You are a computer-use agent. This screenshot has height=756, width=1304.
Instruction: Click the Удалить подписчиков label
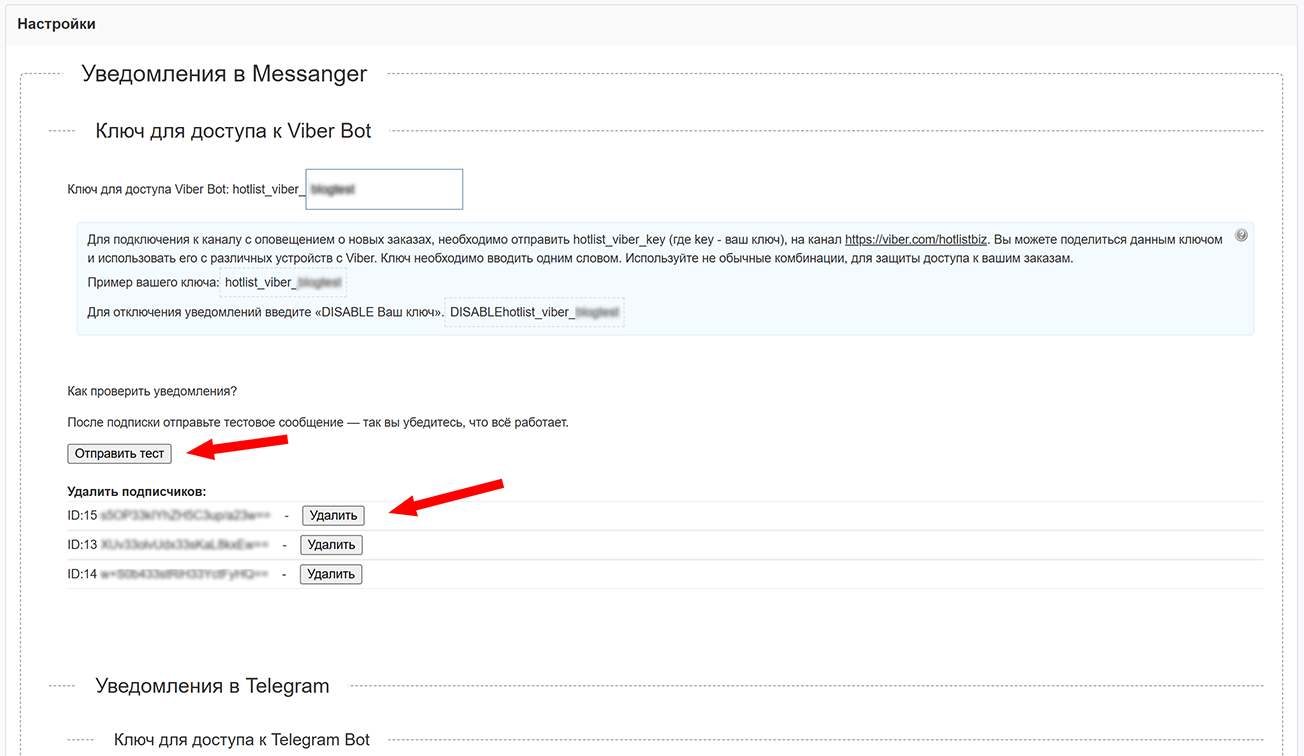click(136, 491)
